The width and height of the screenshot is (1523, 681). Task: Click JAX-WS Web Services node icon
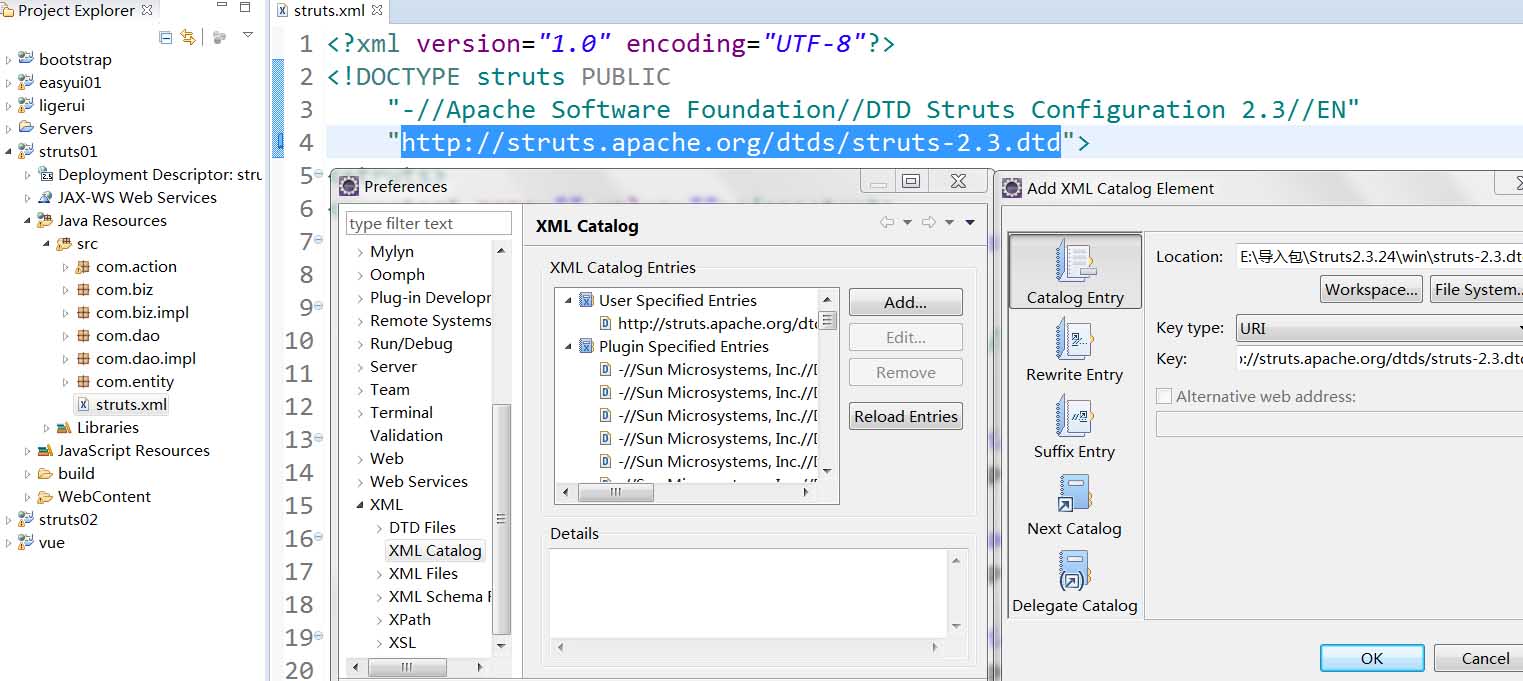(x=45, y=198)
